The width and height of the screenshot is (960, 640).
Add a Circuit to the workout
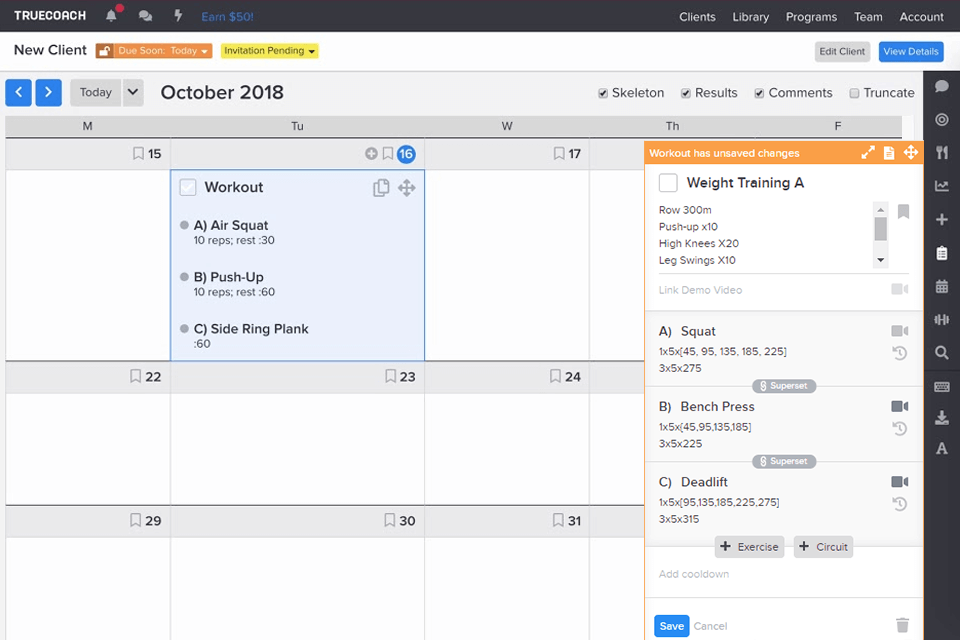(x=823, y=546)
